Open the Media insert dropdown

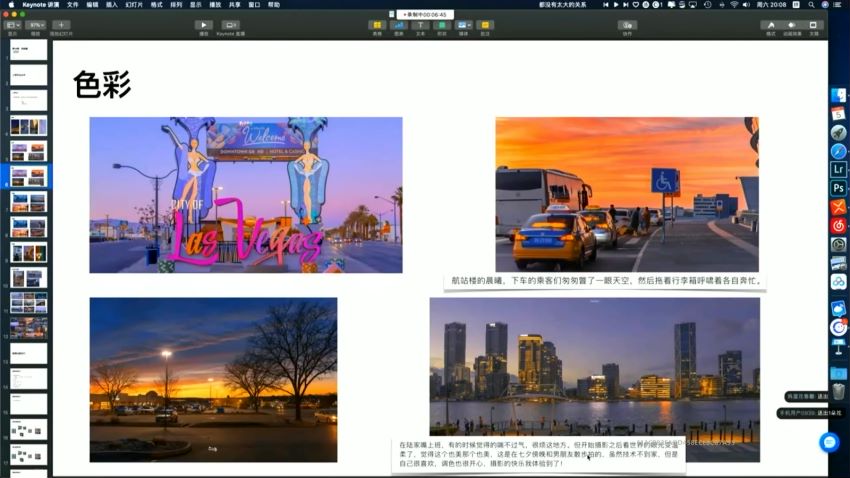click(463, 25)
